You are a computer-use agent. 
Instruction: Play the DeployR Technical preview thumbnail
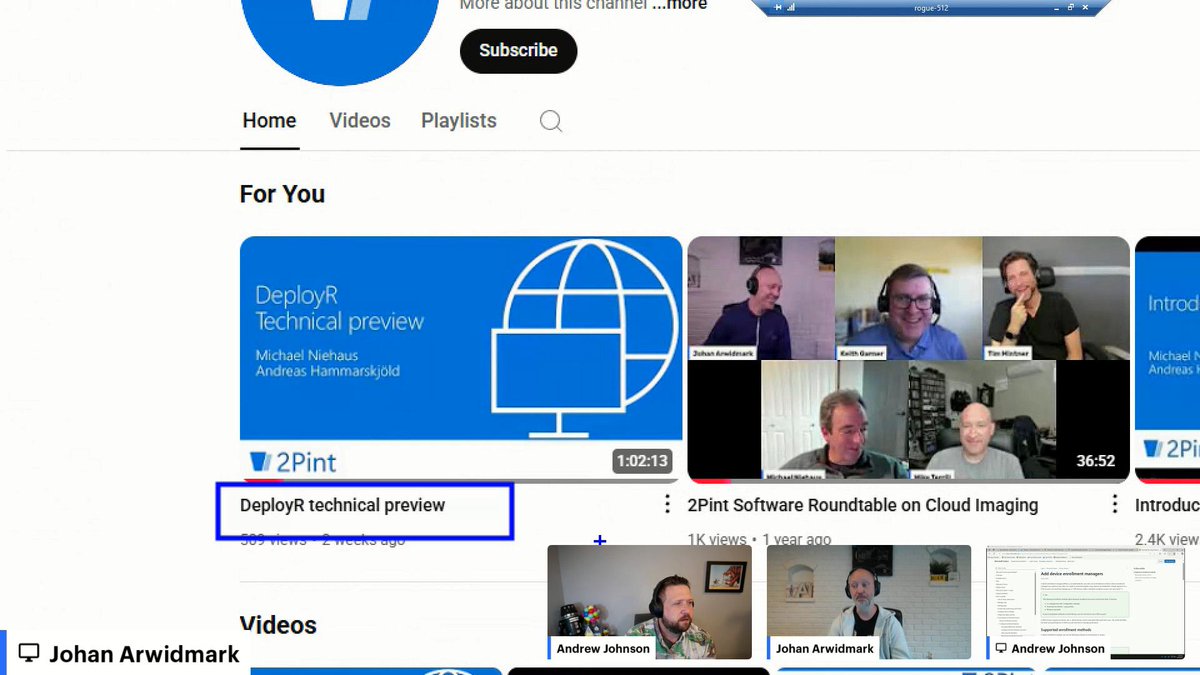(x=461, y=359)
